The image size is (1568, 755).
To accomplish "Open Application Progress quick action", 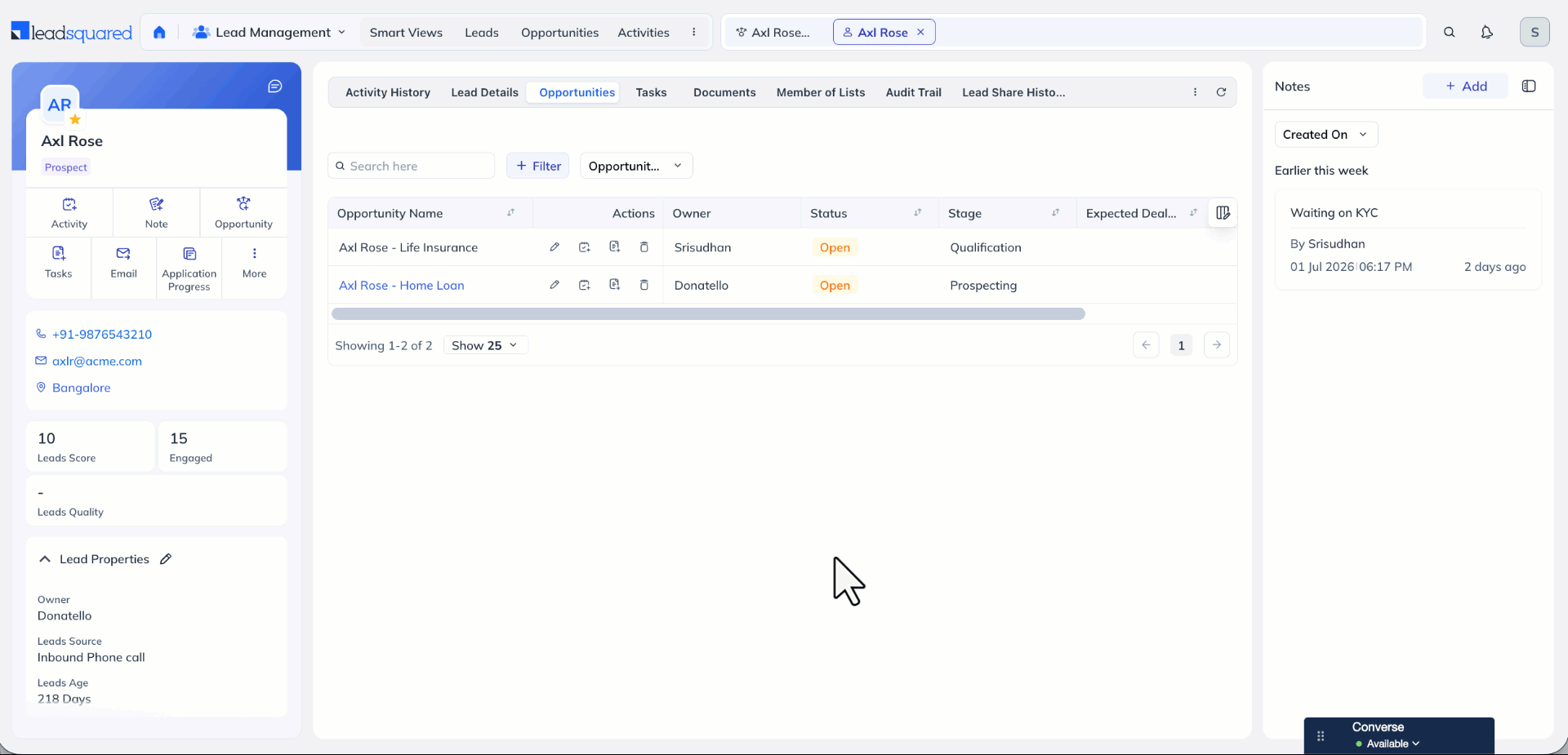I will (189, 268).
